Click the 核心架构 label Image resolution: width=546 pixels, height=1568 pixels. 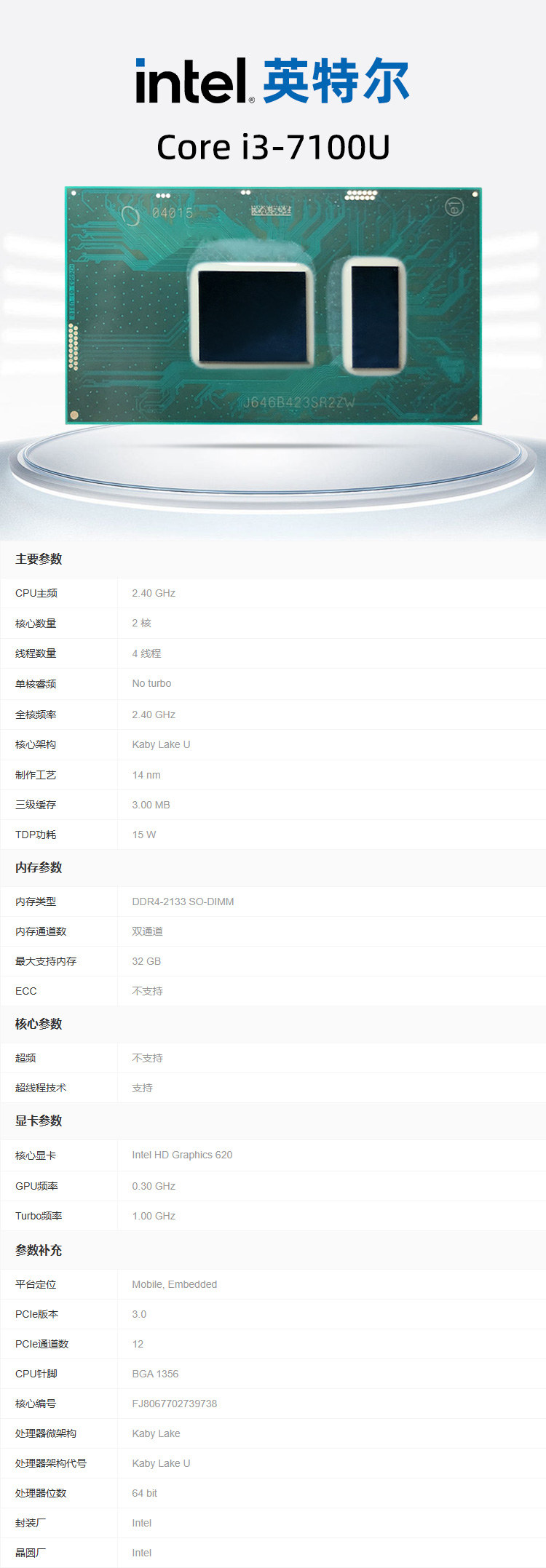pos(36,744)
